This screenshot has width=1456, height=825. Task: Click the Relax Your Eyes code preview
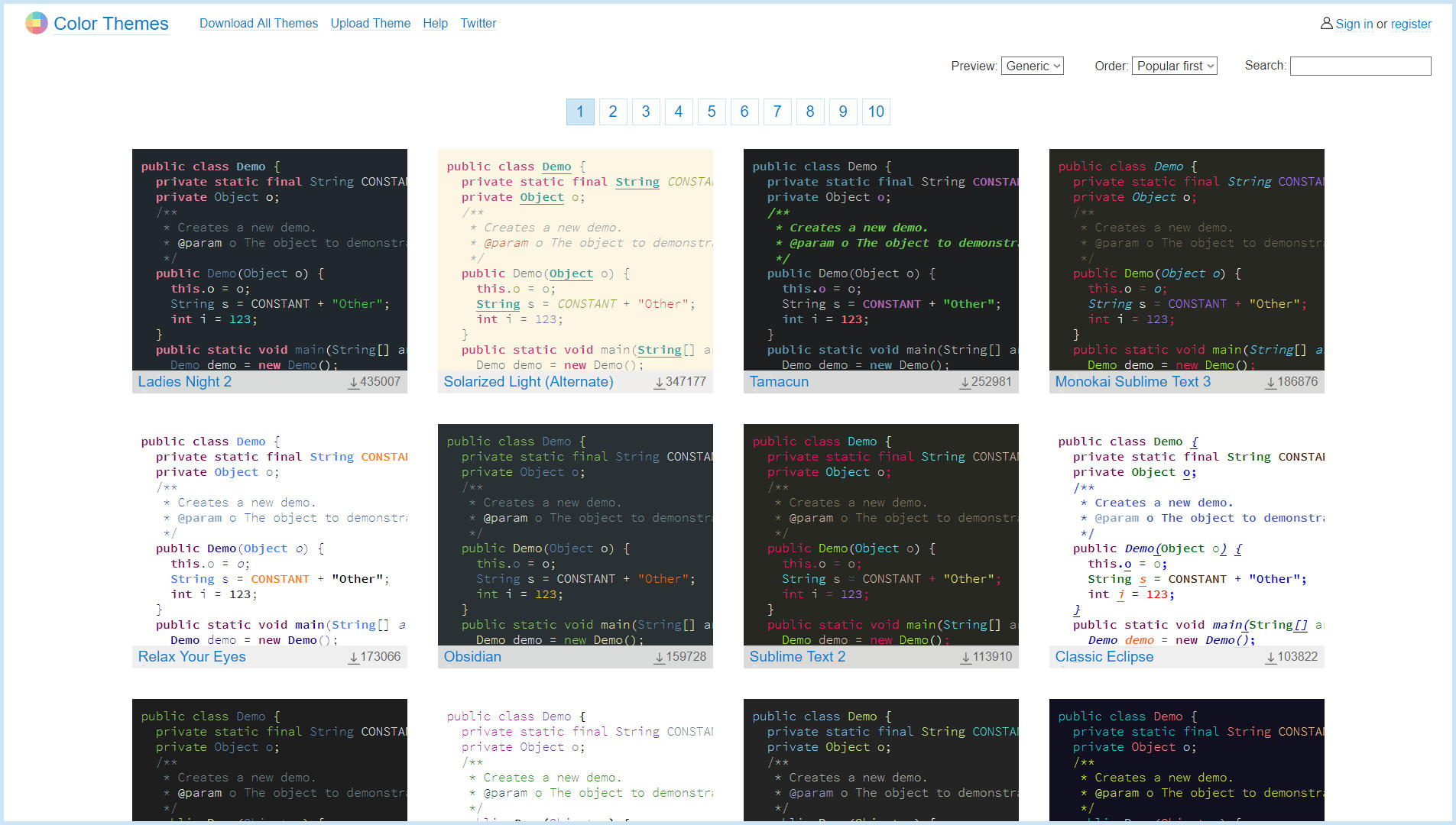click(270, 535)
